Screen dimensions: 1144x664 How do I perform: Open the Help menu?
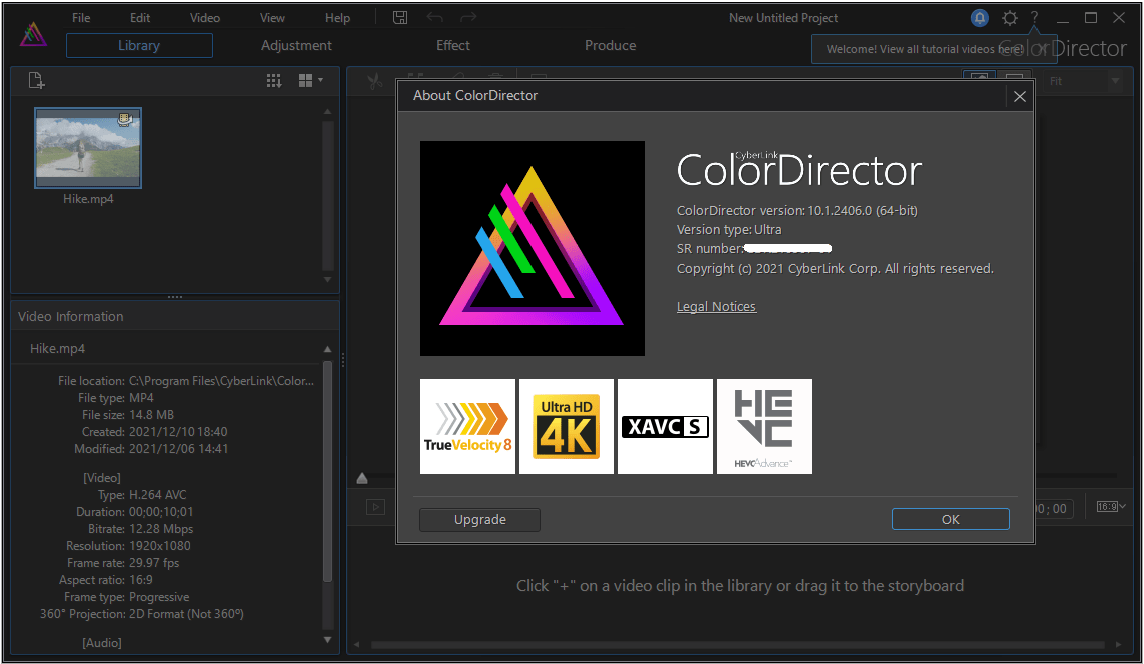(x=337, y=18)
